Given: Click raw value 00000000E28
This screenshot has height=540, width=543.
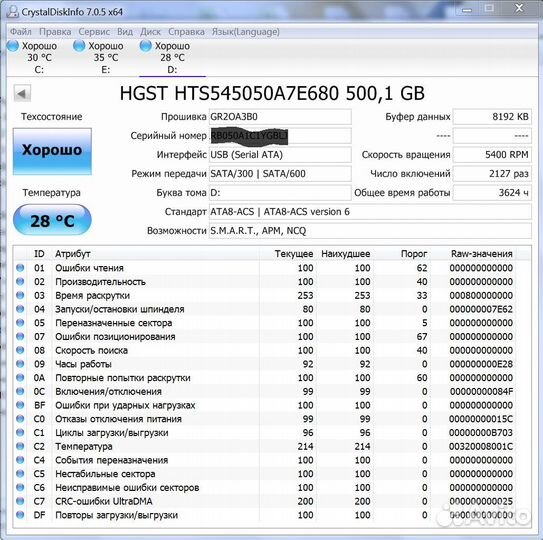Looking at the screenshot, I should [x=481, y=364].
